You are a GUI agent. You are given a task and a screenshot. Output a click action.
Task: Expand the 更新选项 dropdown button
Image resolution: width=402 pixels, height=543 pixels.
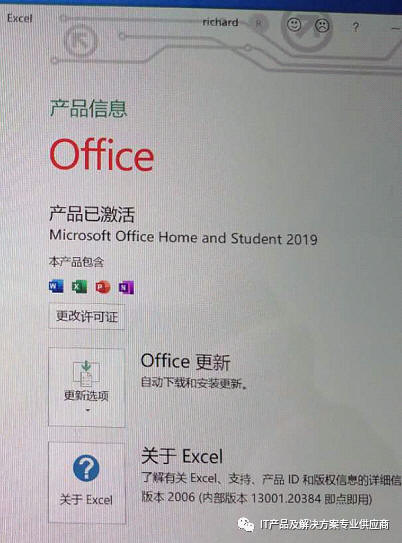tap(87, 387)
